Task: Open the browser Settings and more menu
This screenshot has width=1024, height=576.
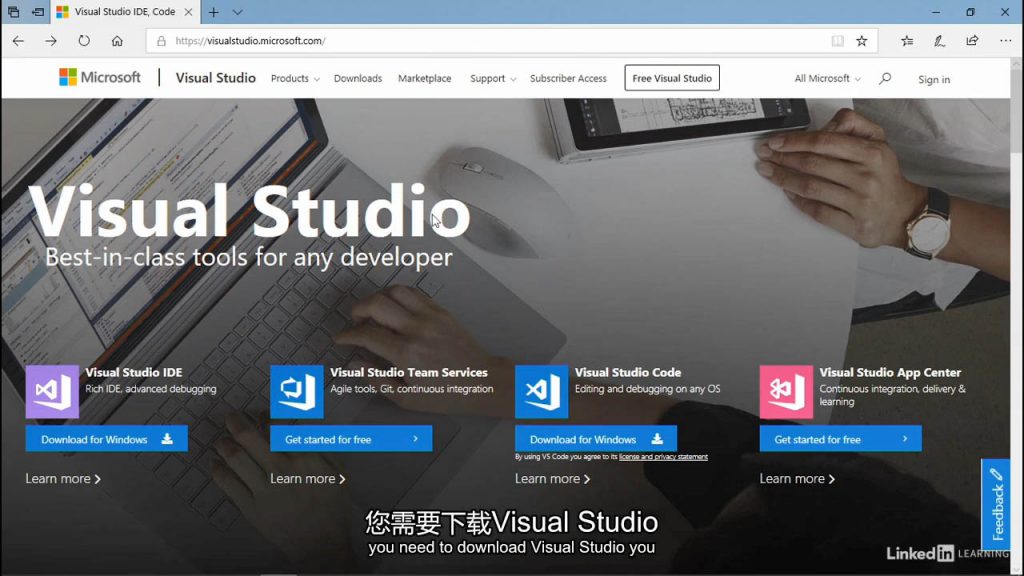Action: (1005, 40)
